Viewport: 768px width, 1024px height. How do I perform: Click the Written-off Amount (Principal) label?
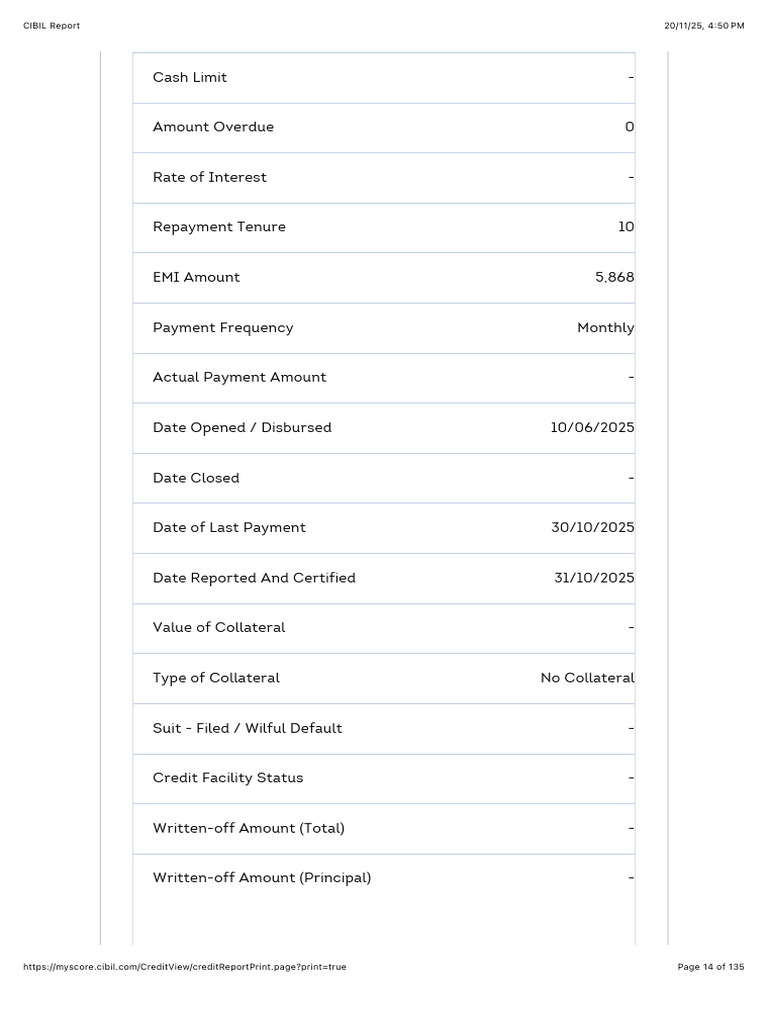click(262, 878)
